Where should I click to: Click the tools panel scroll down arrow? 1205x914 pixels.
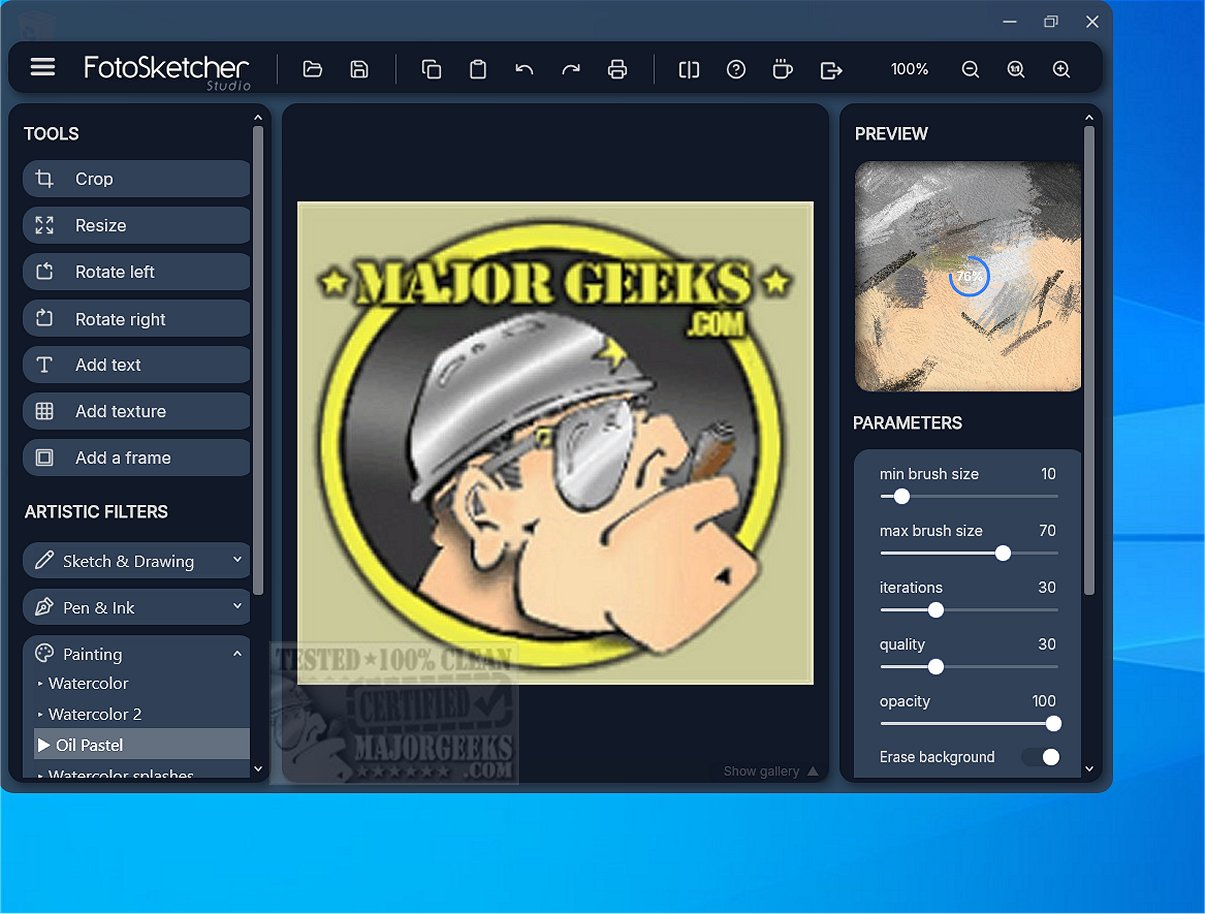258,769
